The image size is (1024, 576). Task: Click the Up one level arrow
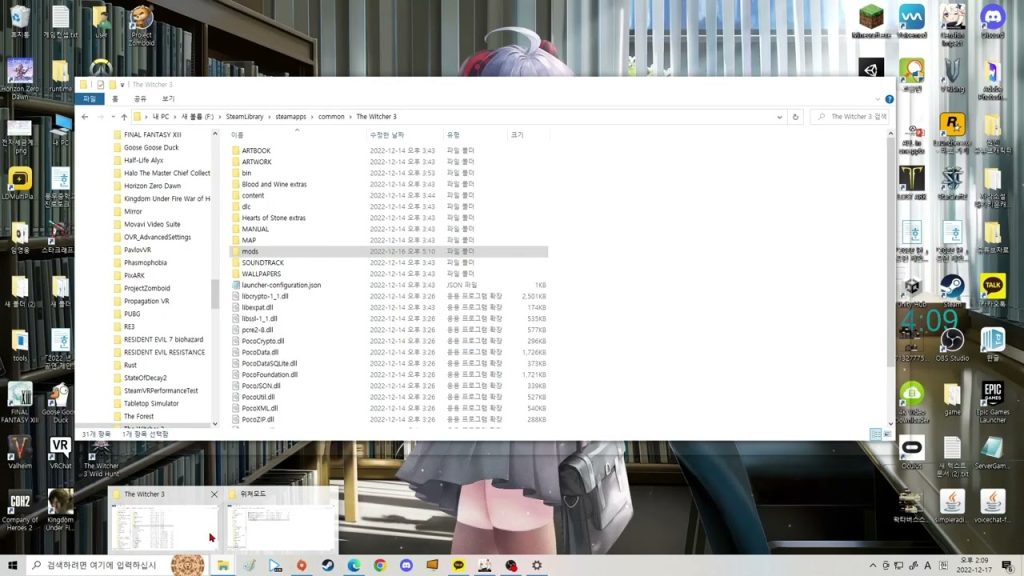coord(123,117)
